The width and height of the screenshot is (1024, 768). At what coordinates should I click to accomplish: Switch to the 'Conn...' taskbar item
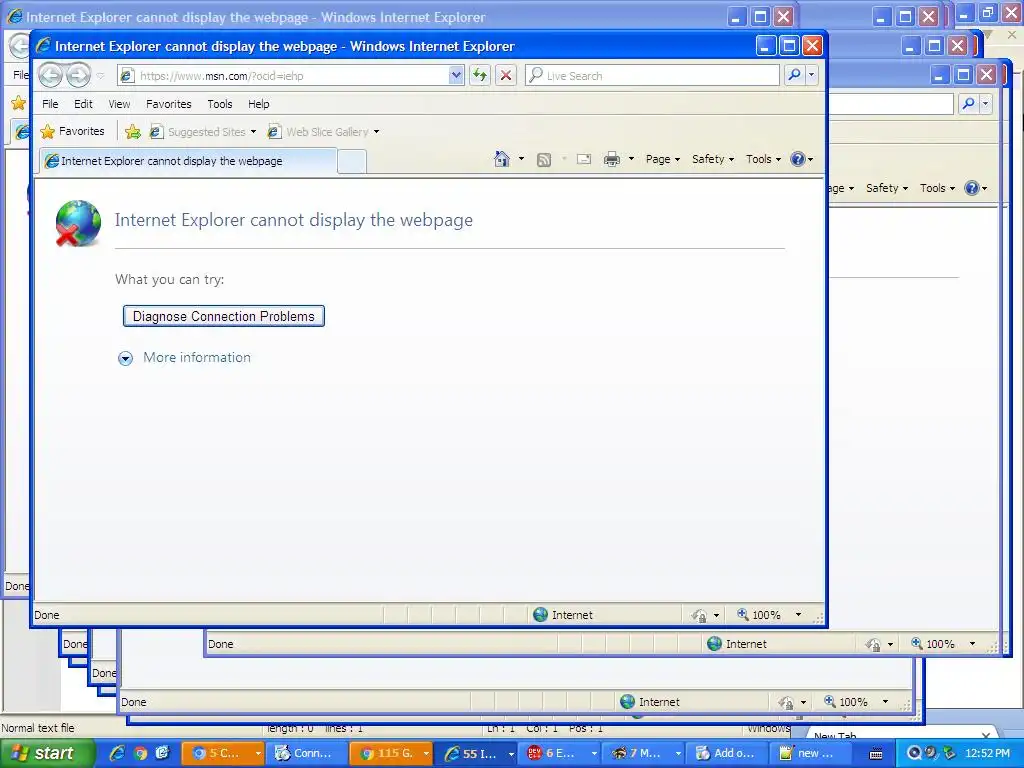pos(306,753)
